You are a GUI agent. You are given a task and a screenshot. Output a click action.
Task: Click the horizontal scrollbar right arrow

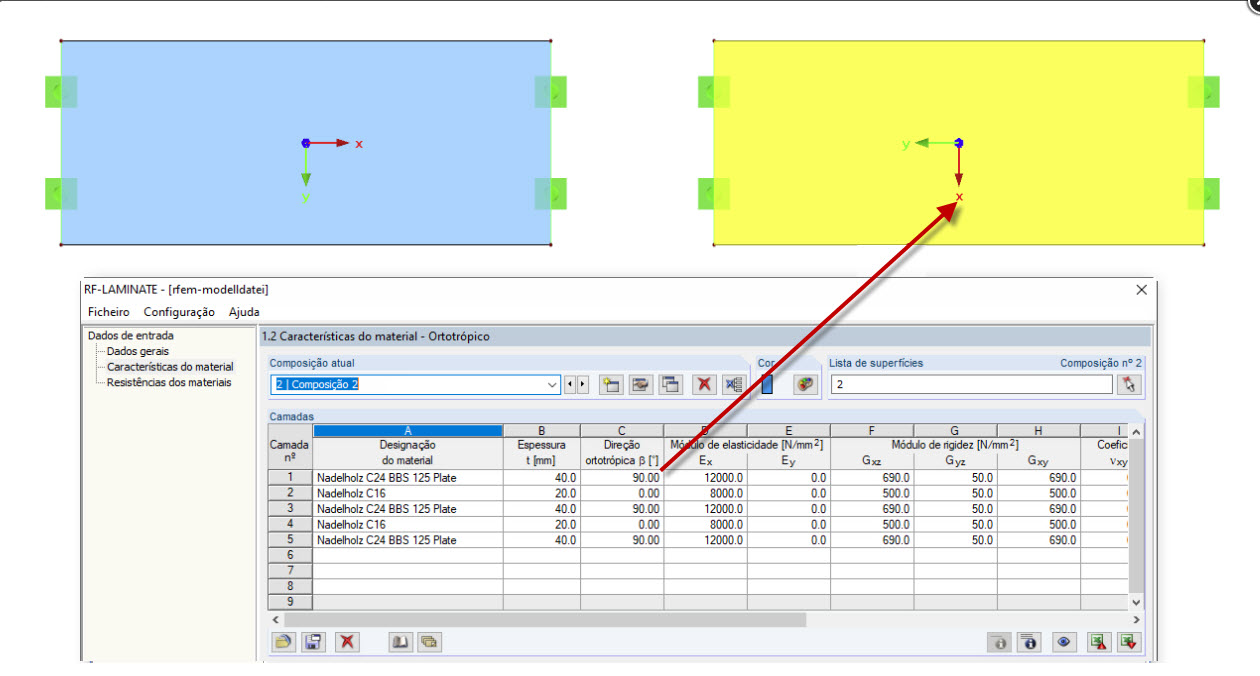[x=1136, y=619]
